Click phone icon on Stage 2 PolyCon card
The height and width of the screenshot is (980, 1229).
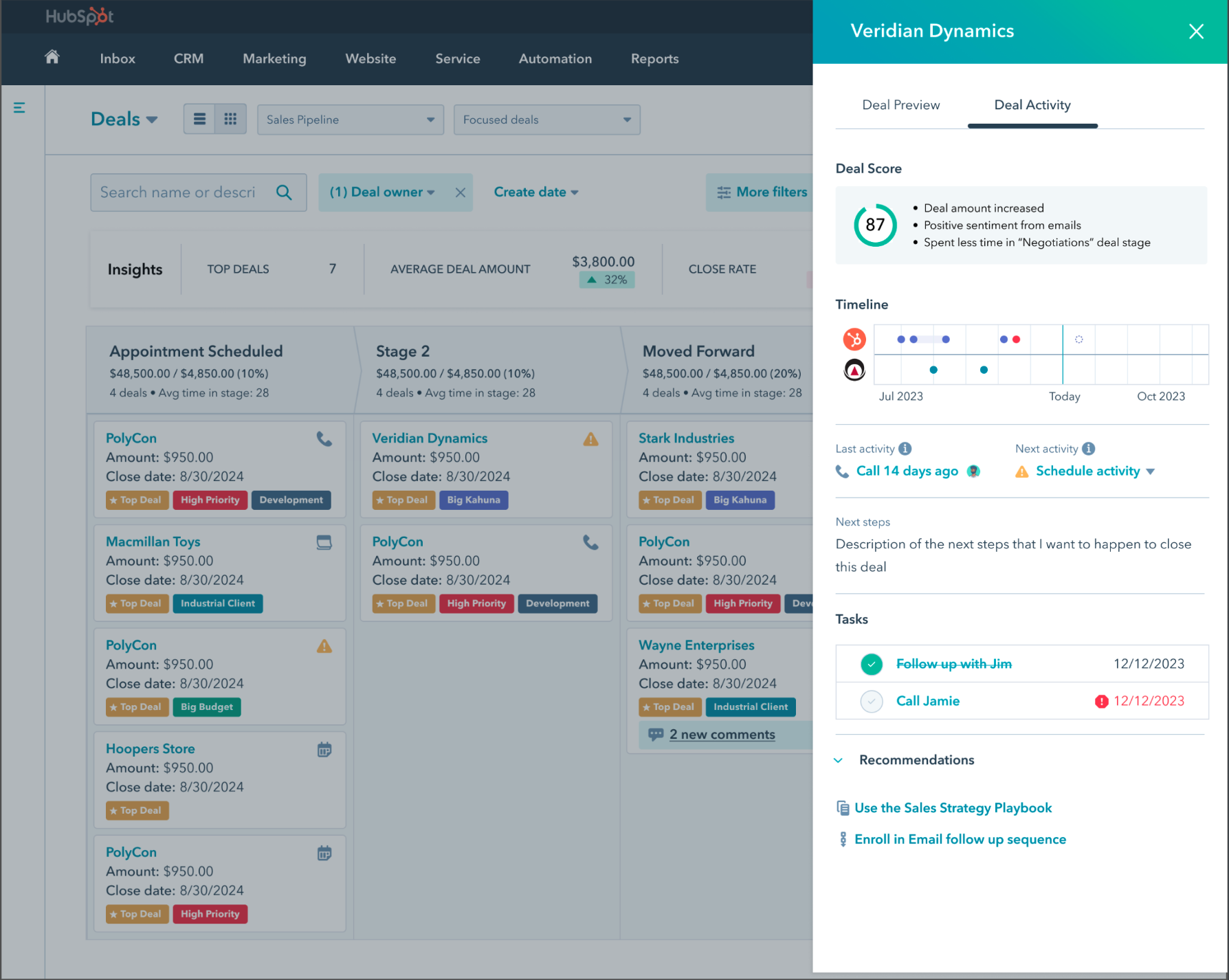(x=590, y=542)
